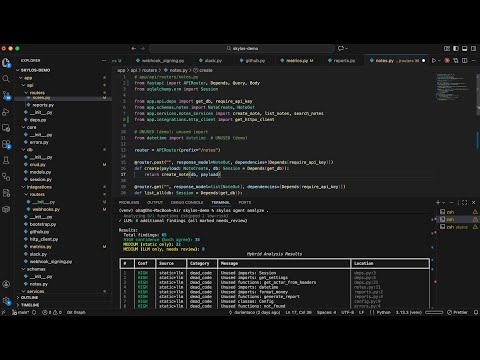
Task: Open deps.py in explorer tree
Action: (x=38, y=120)
